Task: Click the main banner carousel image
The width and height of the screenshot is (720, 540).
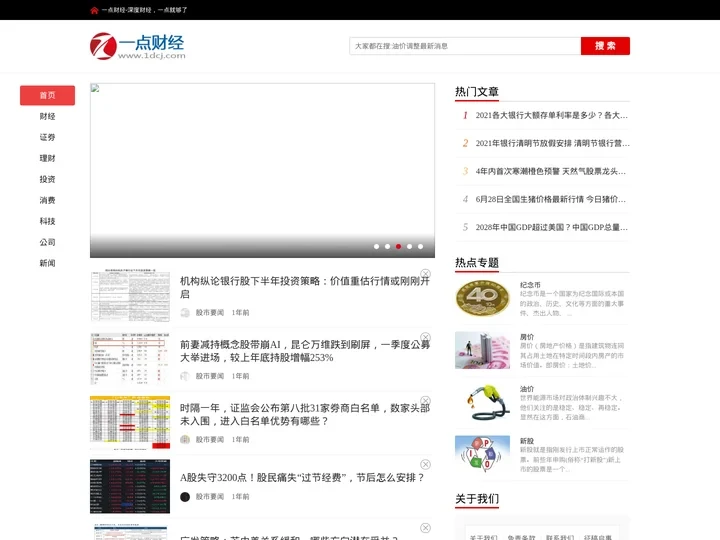Action: (x=262, y=170)
